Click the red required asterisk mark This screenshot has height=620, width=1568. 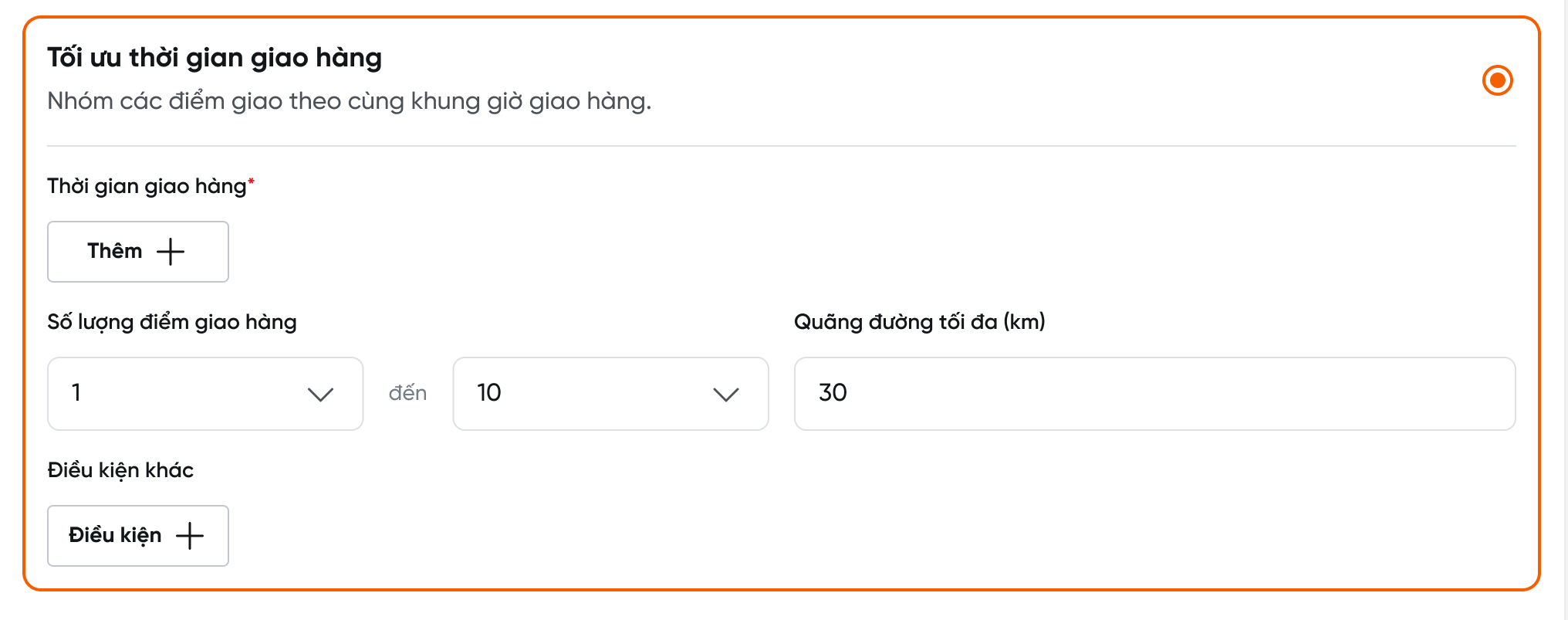coord(251,181)
